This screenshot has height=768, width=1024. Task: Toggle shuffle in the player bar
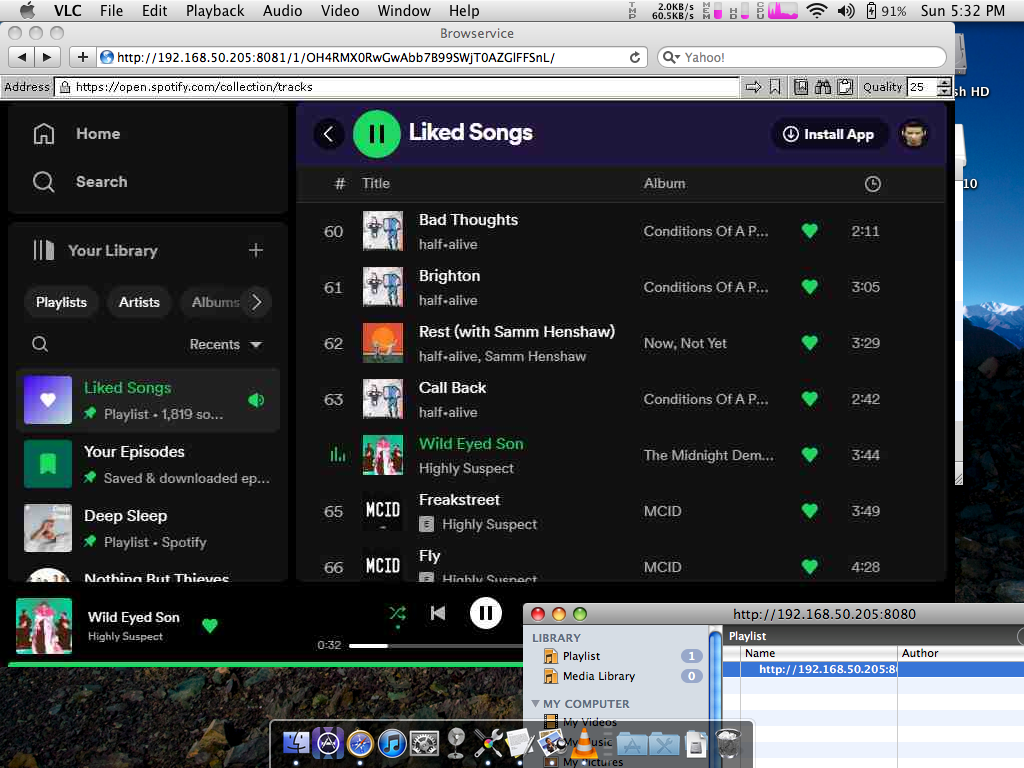[397, 613]
